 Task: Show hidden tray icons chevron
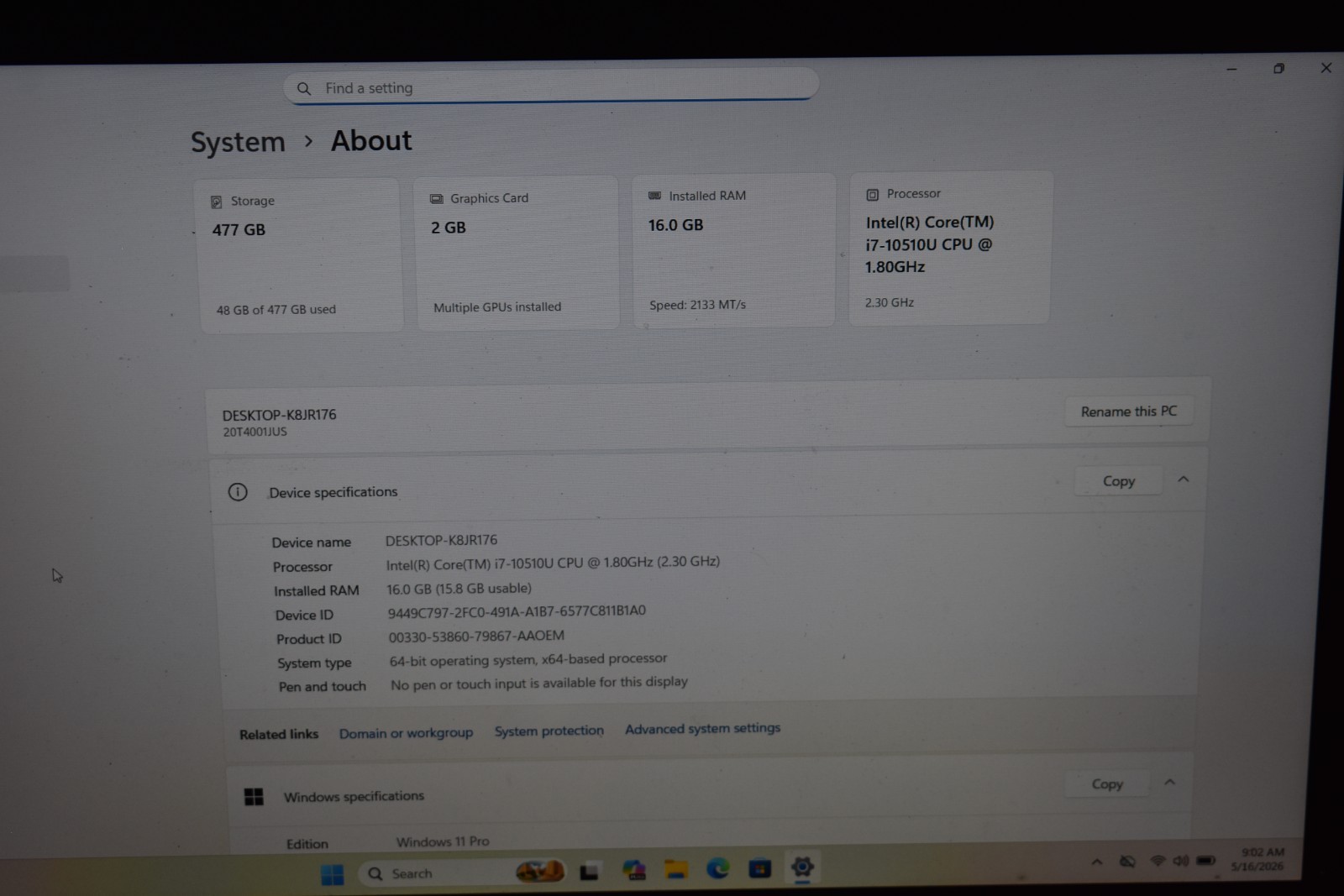coord(1096,862)
